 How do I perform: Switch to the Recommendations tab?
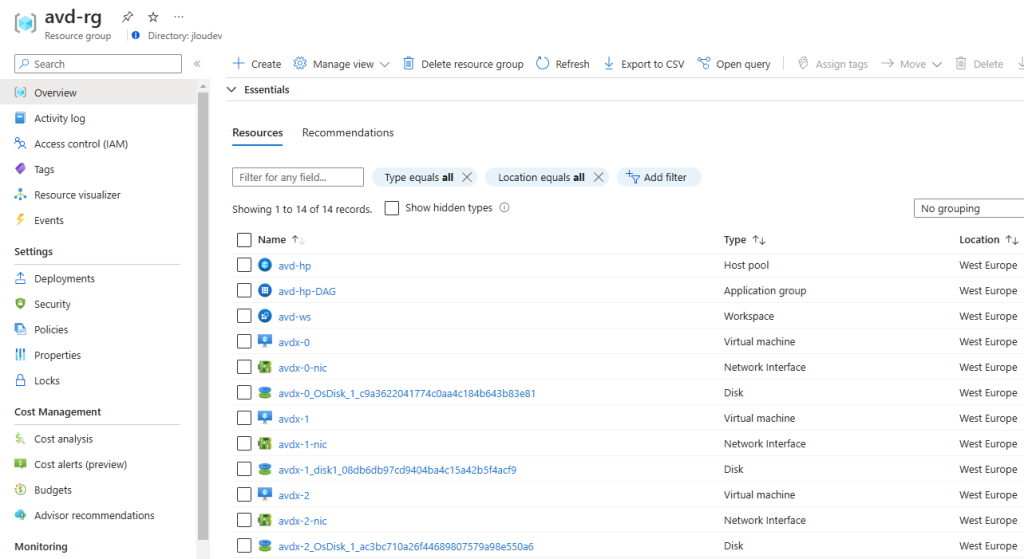click(347, 133)
